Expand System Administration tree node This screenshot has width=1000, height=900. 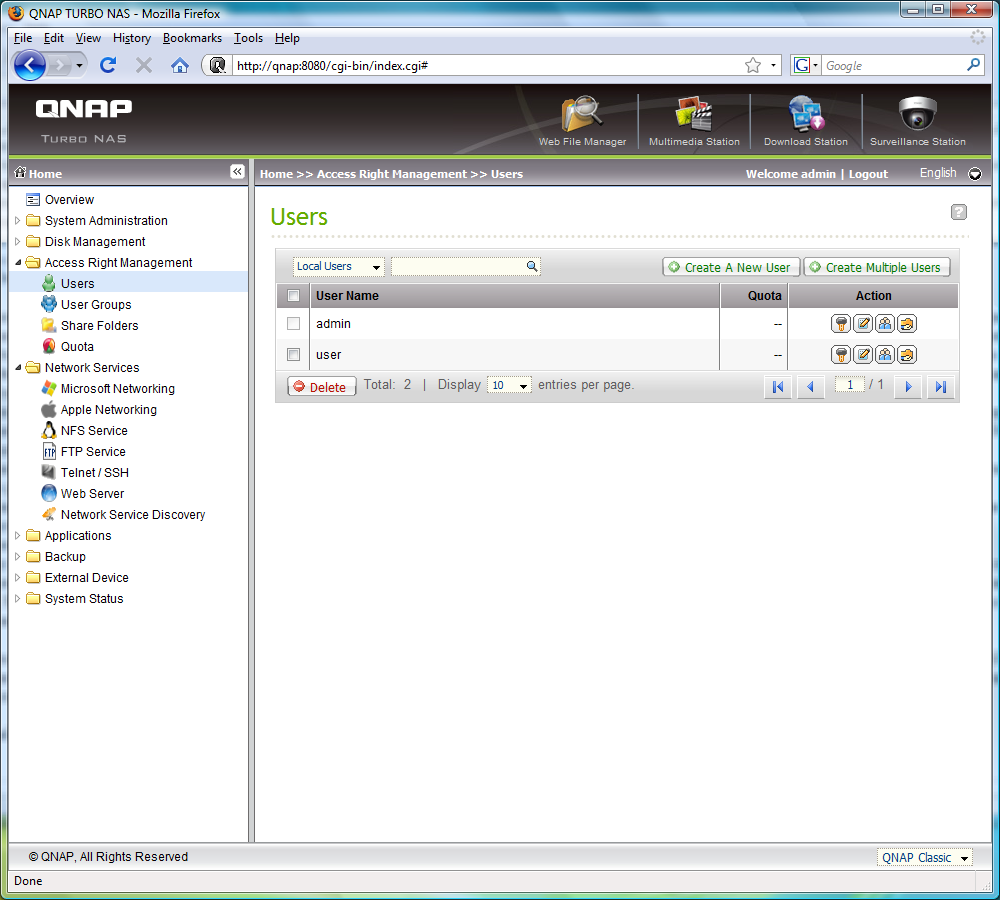pyautogui.click(x=18, y=221)
